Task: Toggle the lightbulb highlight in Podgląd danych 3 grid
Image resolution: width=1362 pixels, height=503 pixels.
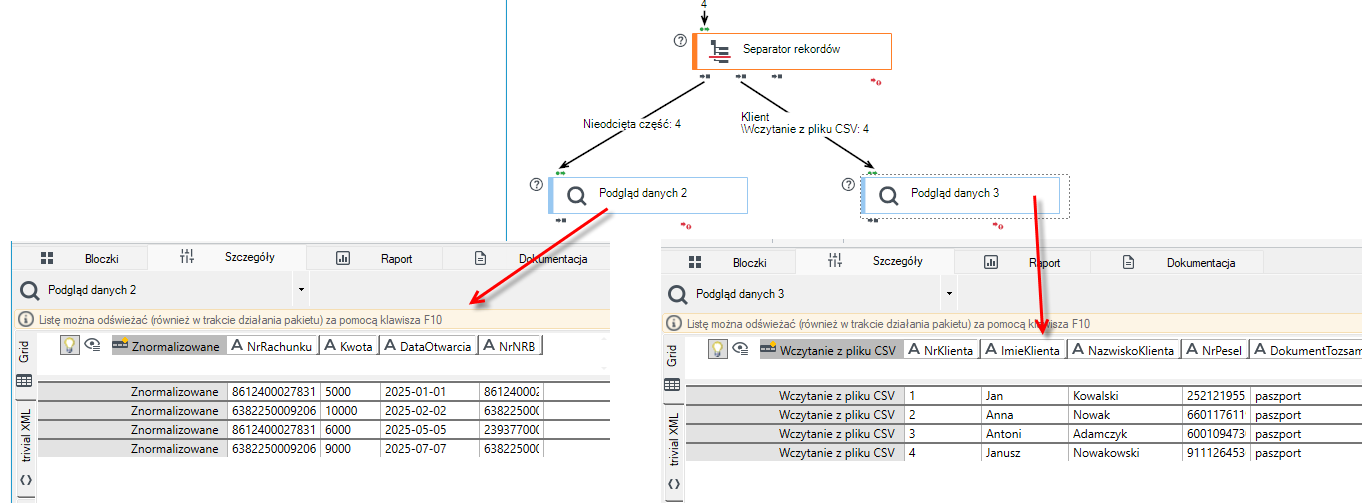Action: (x=718, y=349)
